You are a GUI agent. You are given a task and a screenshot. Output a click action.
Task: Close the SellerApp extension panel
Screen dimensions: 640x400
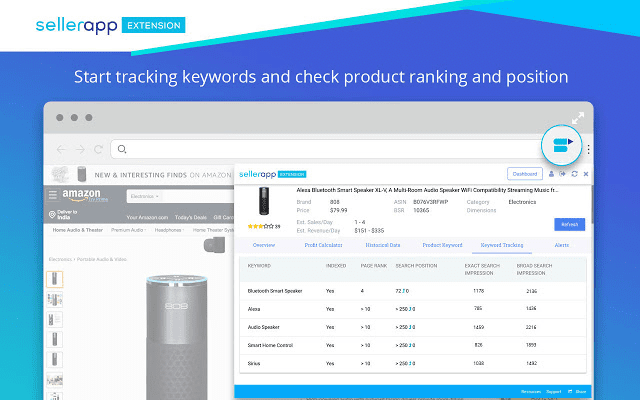(x=585, y=174)
